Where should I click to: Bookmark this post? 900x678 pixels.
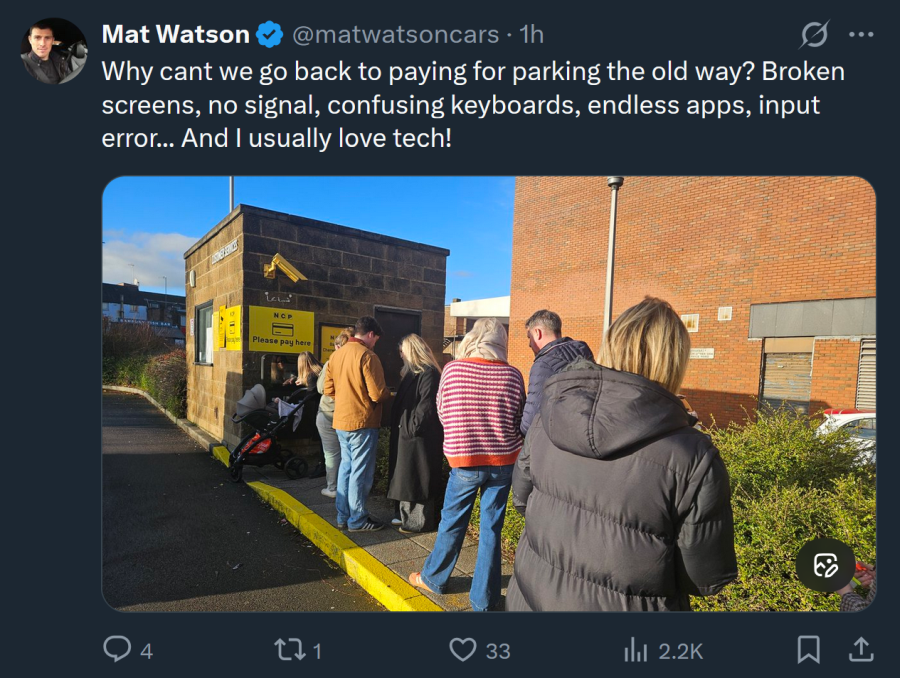[808, 650]
